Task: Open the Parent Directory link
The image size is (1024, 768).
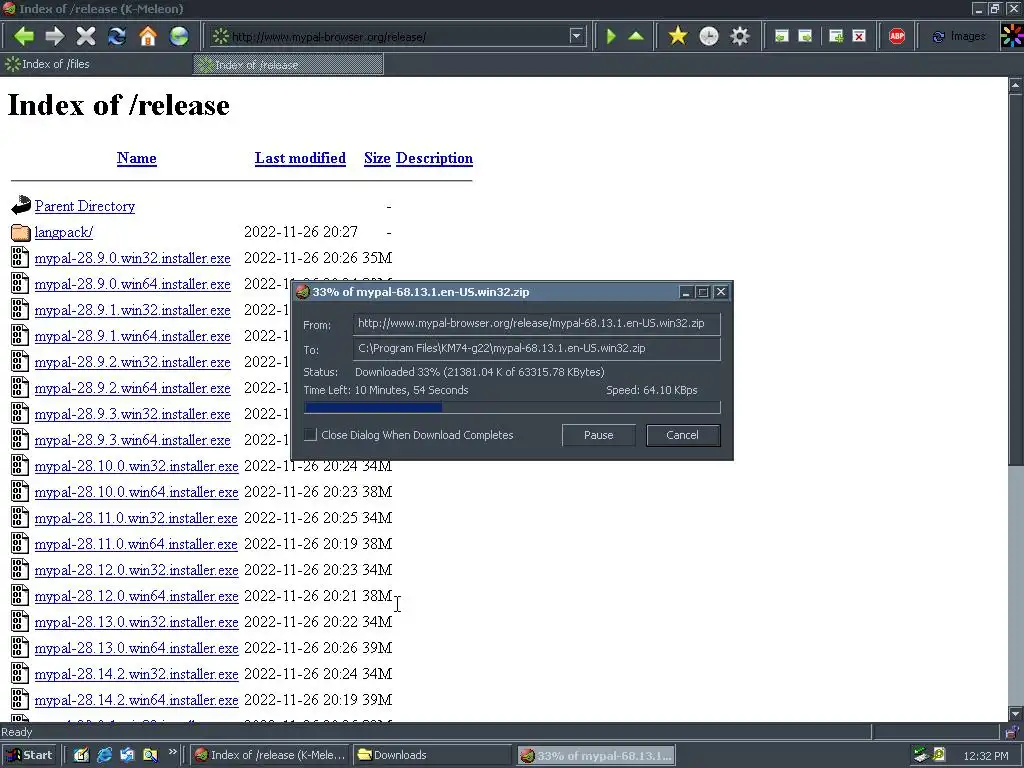Action: (85, 206)
